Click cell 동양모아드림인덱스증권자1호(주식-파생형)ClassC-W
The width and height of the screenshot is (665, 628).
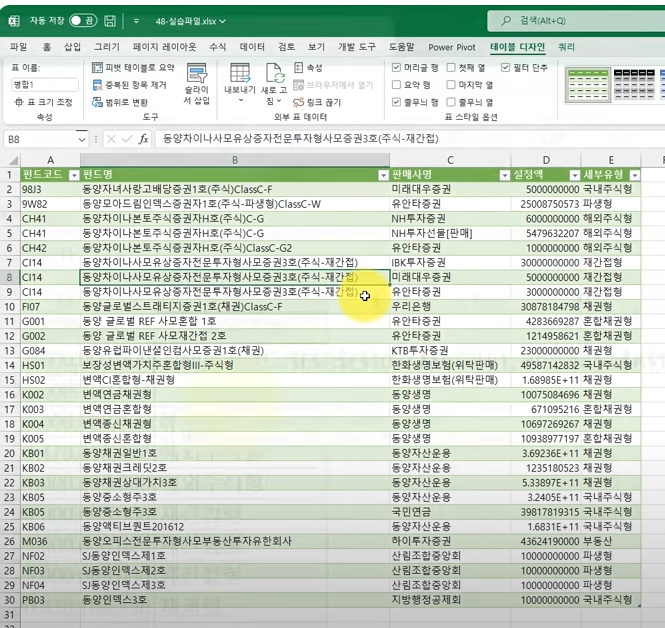coord(235,204)
